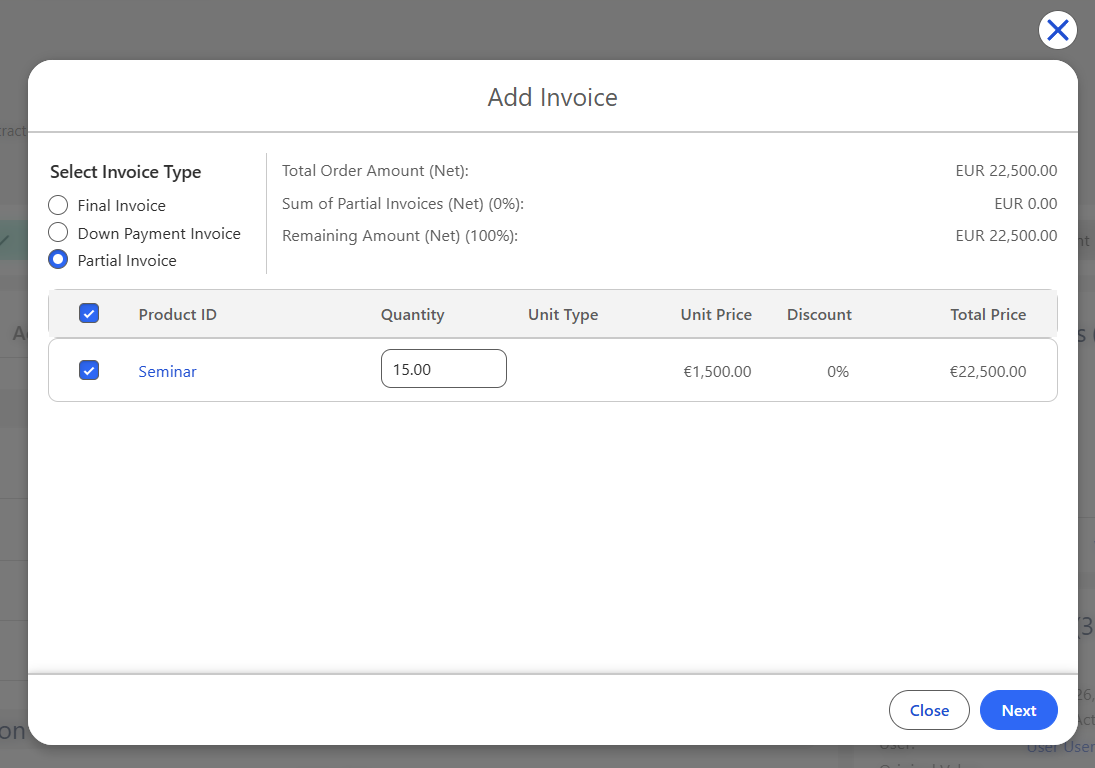This screenshot has height=768, width=1095.
Task: Click the Next button
Action: coord(1018,710)
